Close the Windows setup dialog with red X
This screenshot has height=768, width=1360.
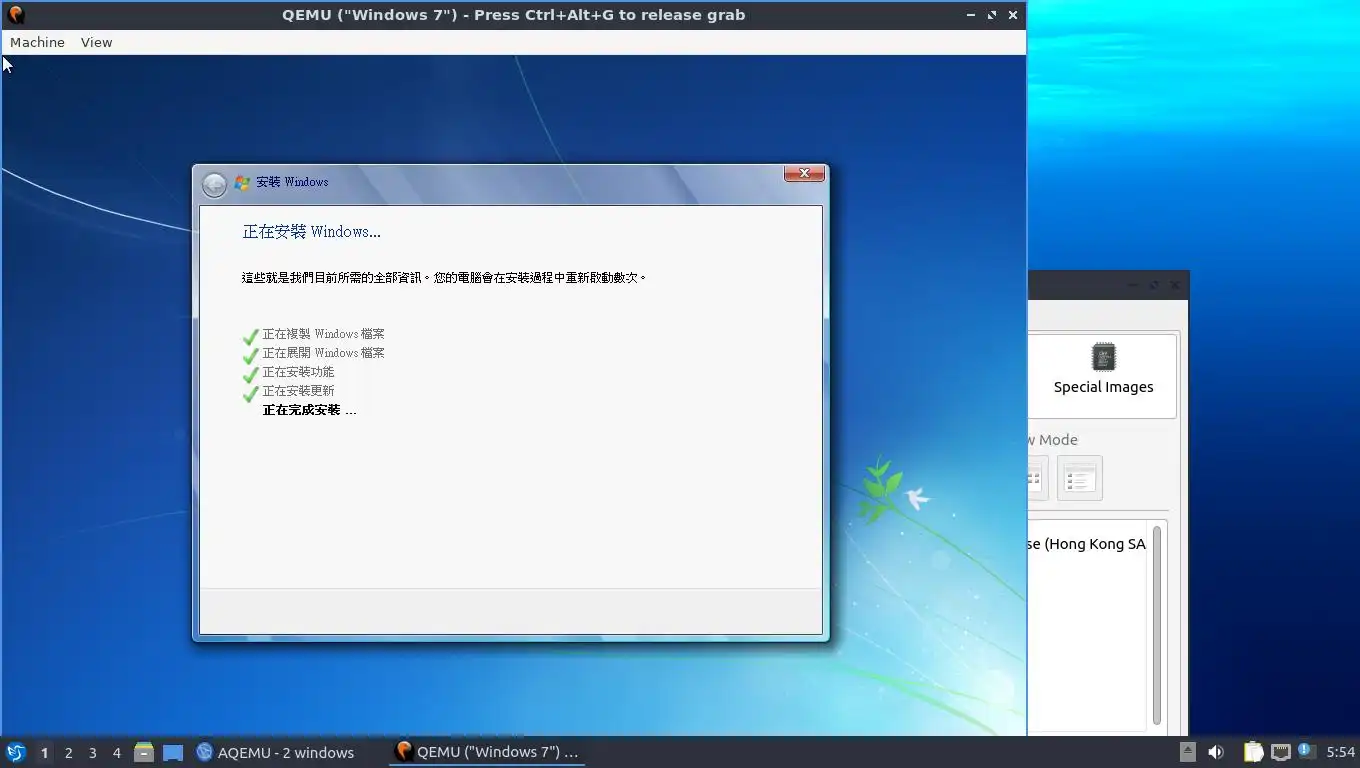pyautogui.click(x=804, y=174)
